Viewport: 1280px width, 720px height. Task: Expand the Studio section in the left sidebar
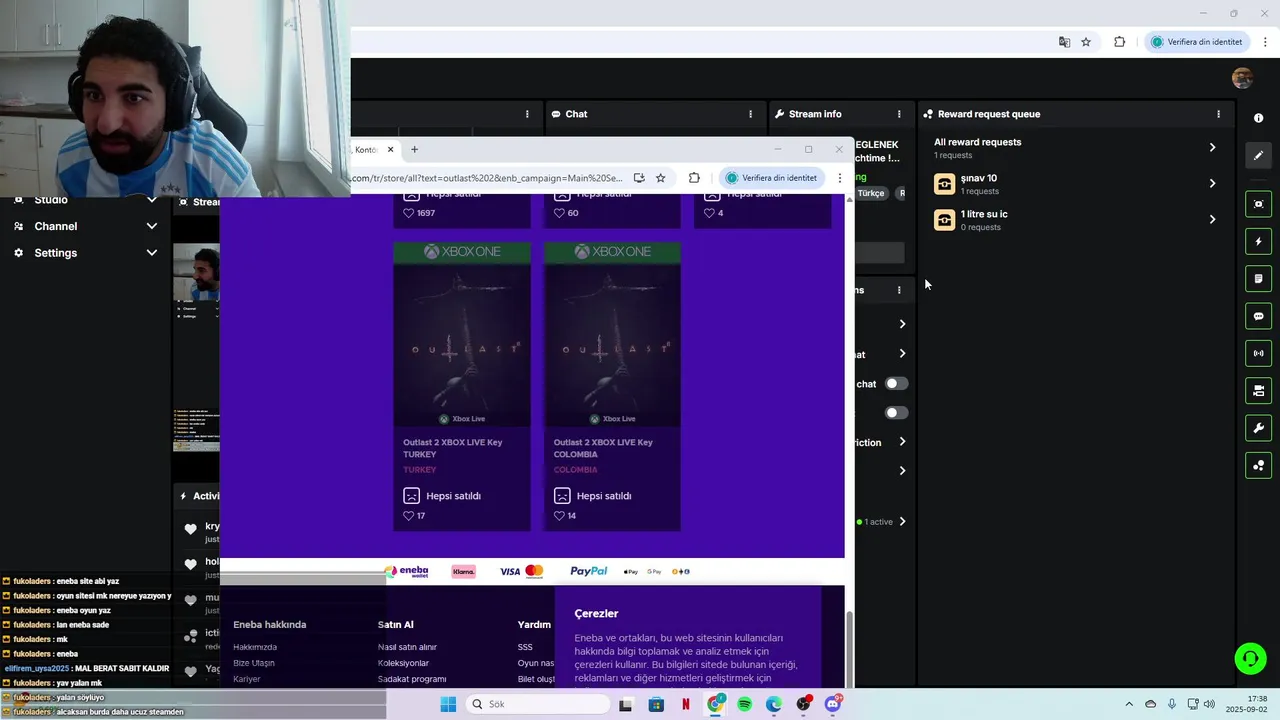click(x=152, y=200)
